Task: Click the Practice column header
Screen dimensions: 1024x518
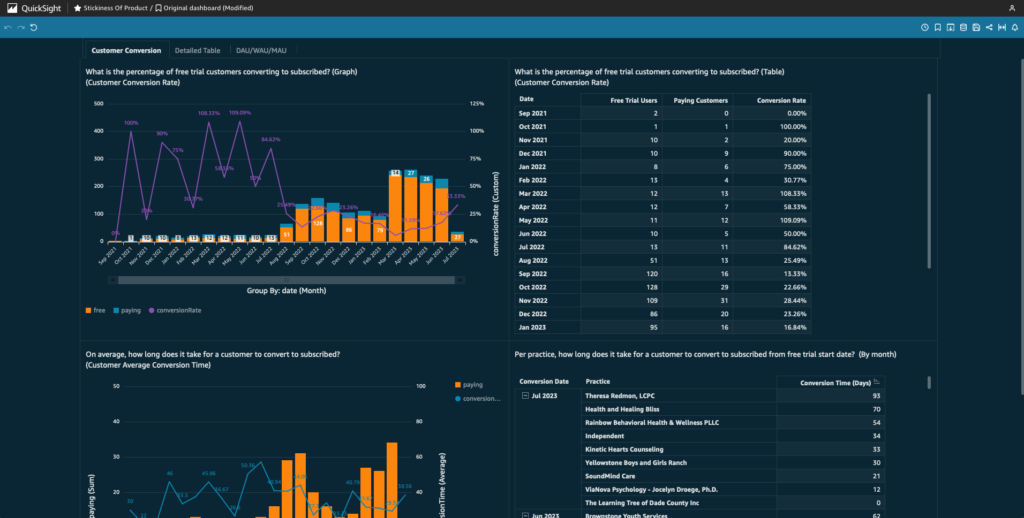Action: 598,381
